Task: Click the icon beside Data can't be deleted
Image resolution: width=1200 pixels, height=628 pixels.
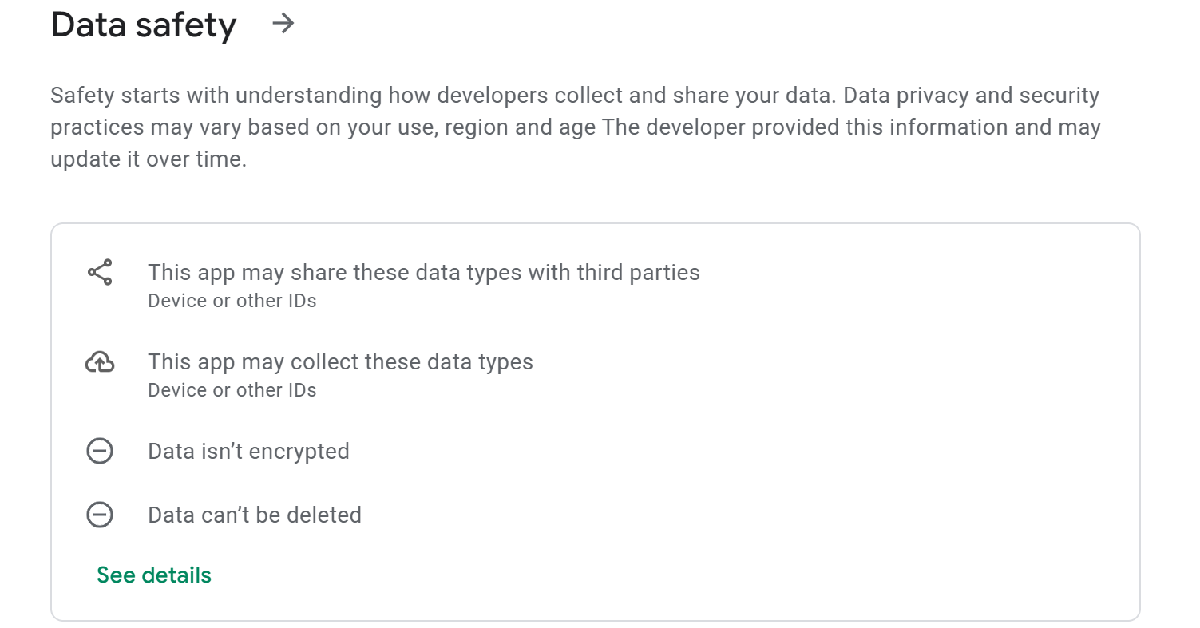Action: tap(100, 516)
